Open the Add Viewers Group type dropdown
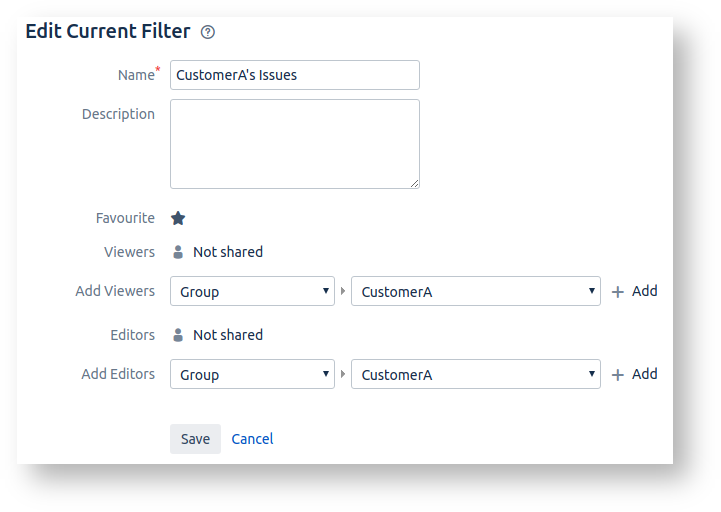 pyautogui.click(x=252, y=292)
